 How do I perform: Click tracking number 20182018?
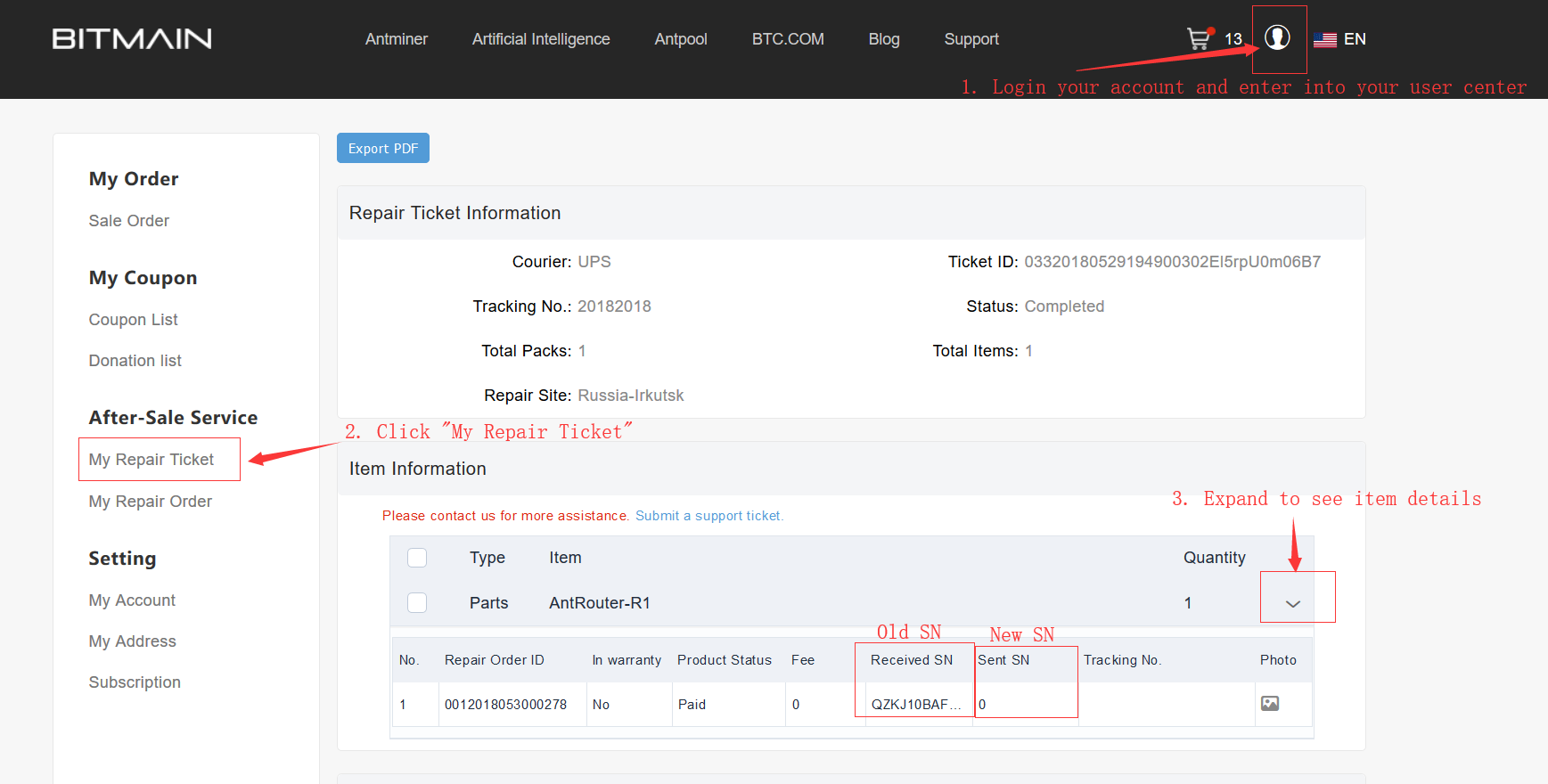point(614,306)
